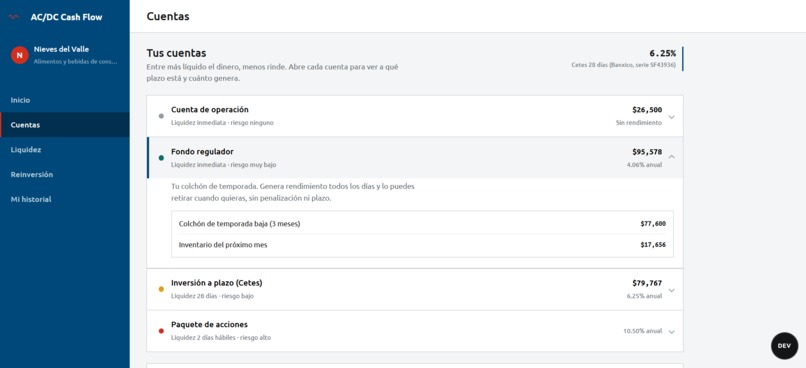The height and width of the screenshot is (368, 806).
Task: Click the gray dot beside Cuenta de operación
Action: coord(161,116)
